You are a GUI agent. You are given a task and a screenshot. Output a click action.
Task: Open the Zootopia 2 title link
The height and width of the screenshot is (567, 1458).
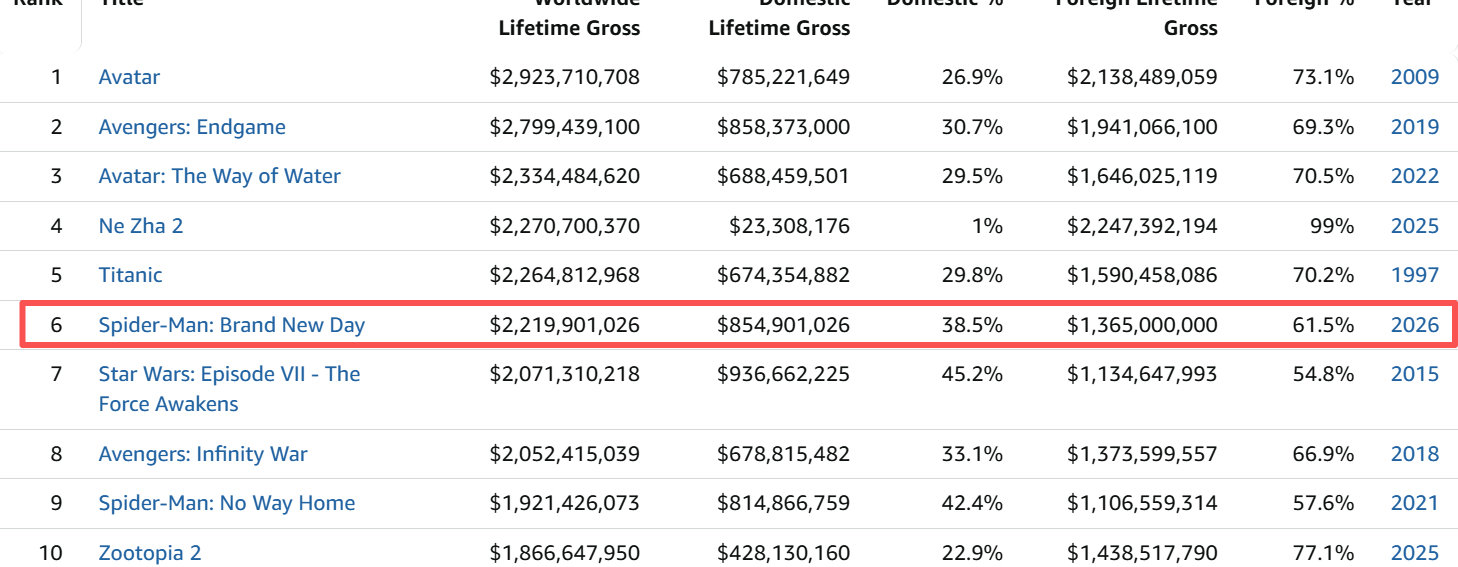[150, 553]
